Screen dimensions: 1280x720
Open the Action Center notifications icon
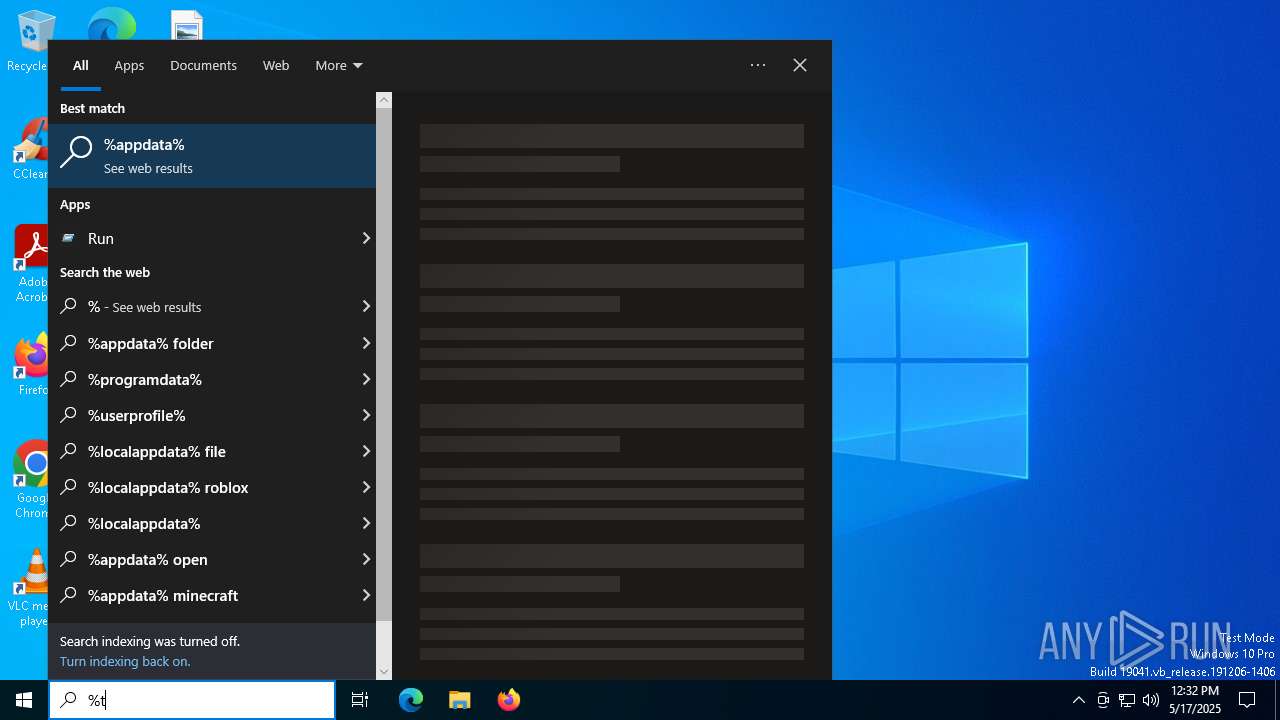point(1247,700)
